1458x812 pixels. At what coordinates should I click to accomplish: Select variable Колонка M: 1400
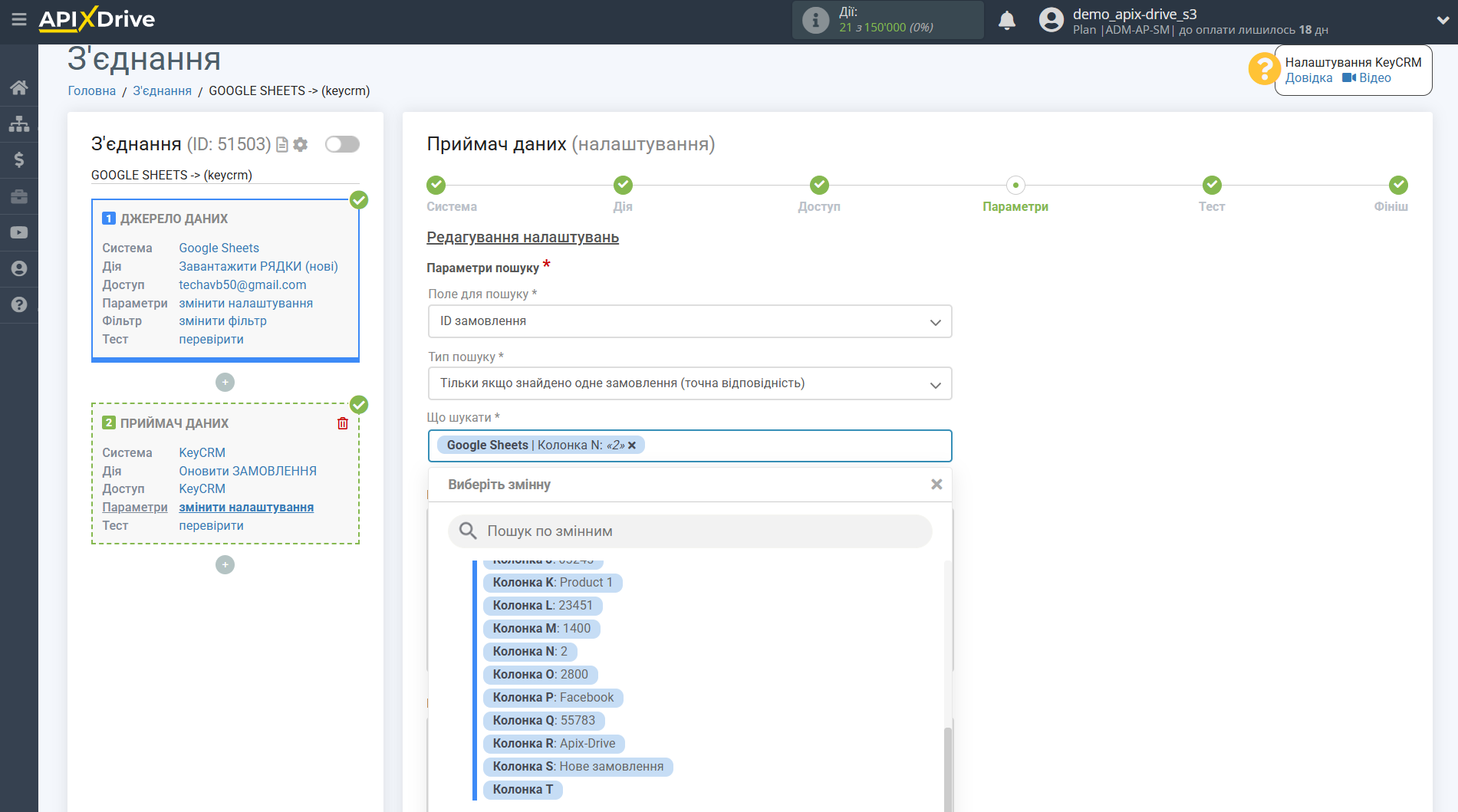pyautogui.click(x=541, y=629)
